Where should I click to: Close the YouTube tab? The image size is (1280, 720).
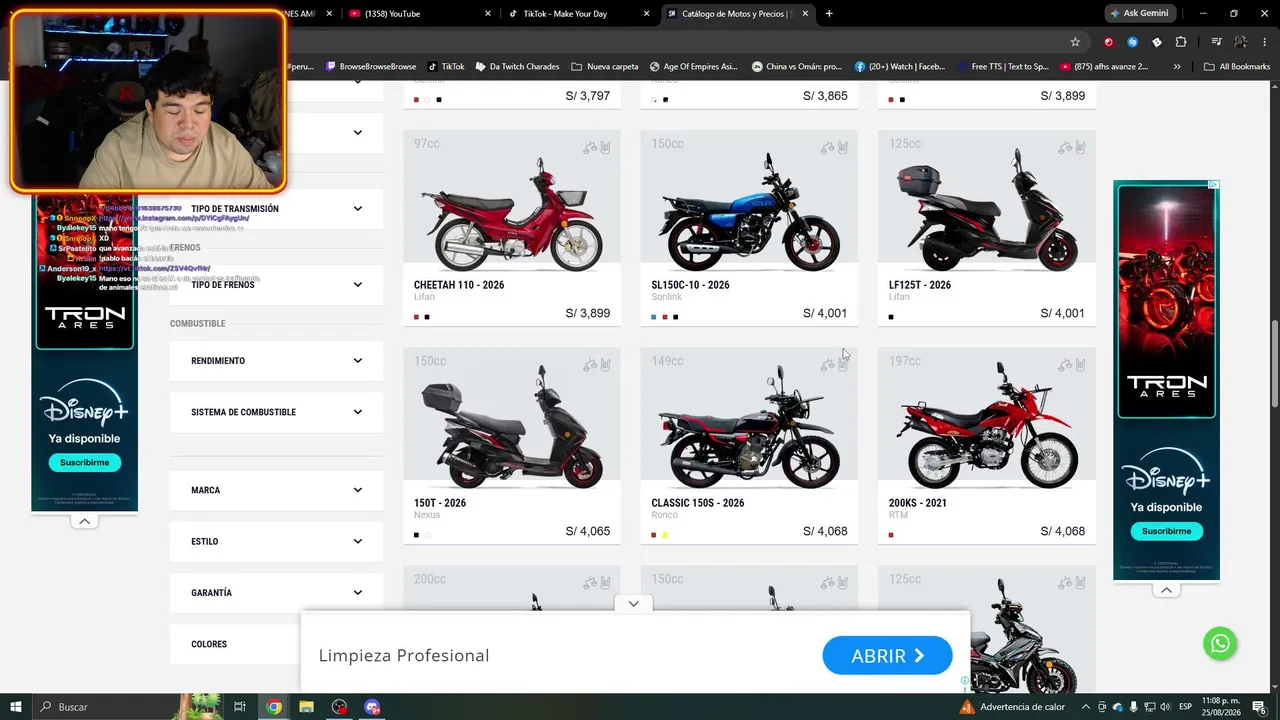tap(488, 13)
